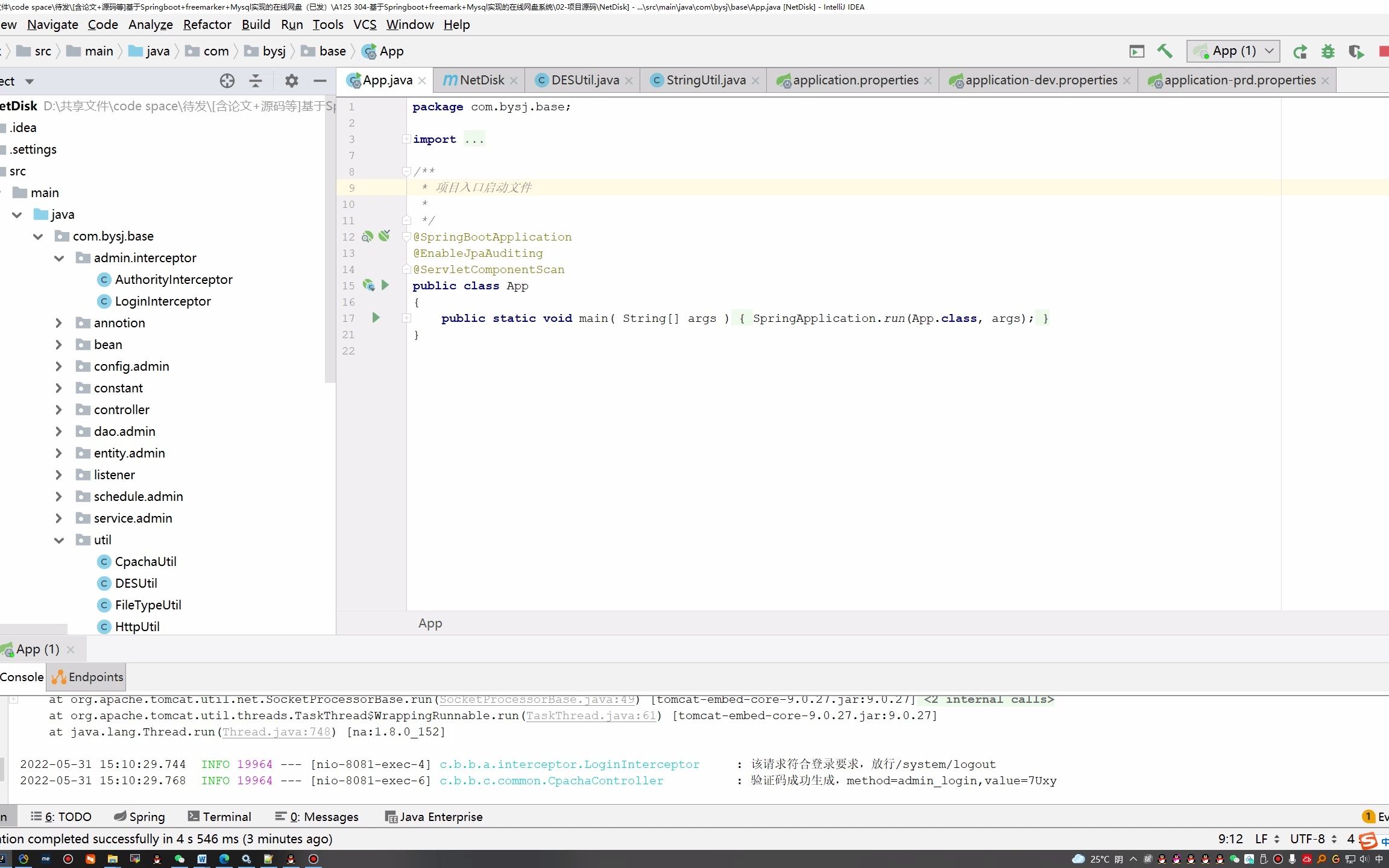Run App with coverage shield icon
The width and height of the screenshot is (1389, 868).
click(x=1356, y=51)
